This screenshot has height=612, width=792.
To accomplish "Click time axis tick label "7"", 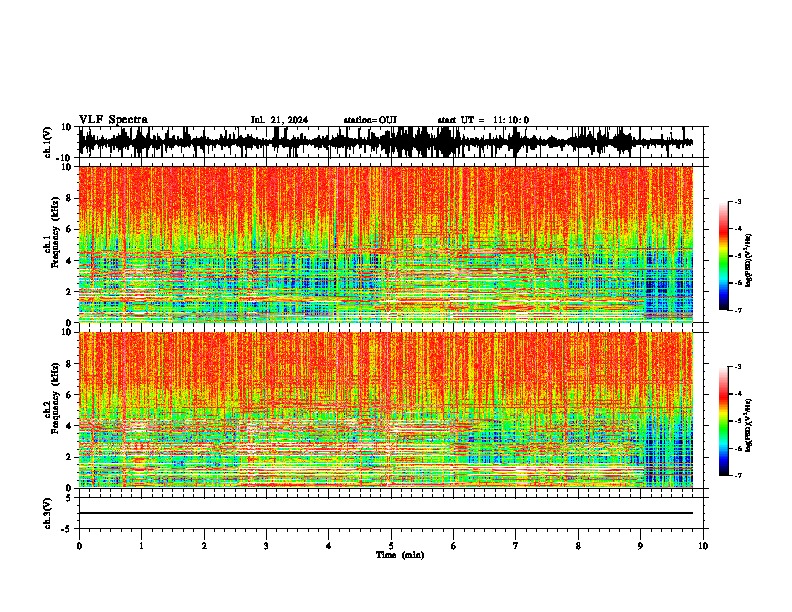I will click(x=516, y=546).
